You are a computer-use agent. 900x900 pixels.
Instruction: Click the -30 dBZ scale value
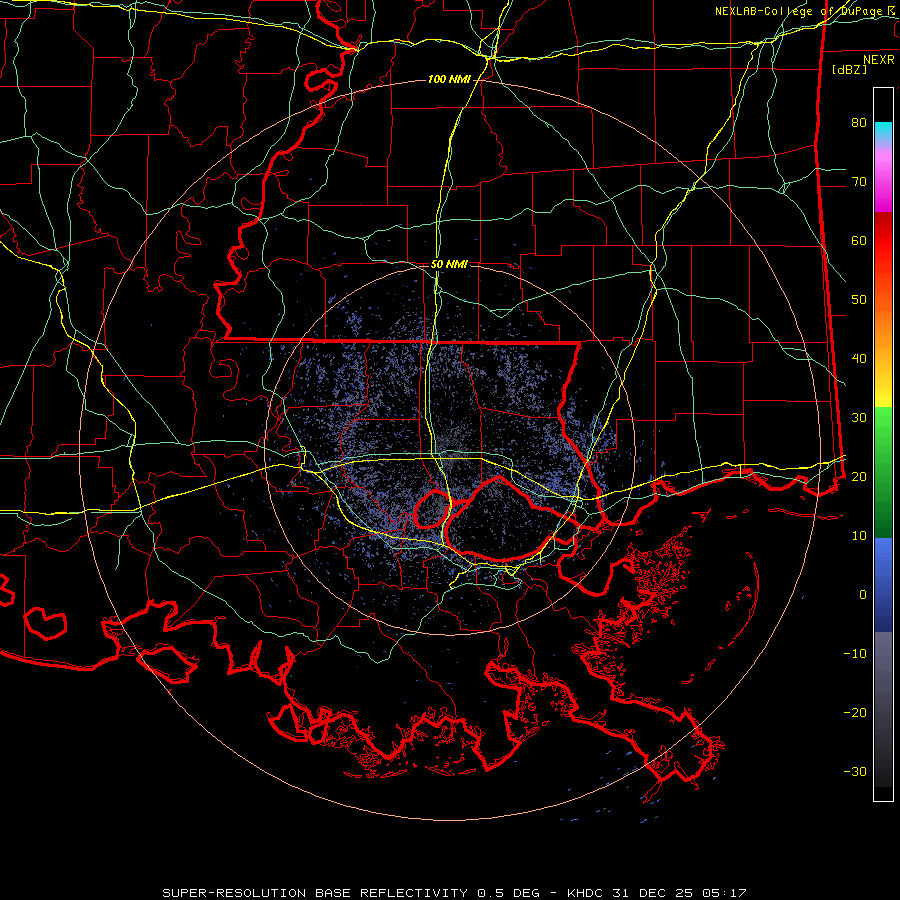coord(855,771)
